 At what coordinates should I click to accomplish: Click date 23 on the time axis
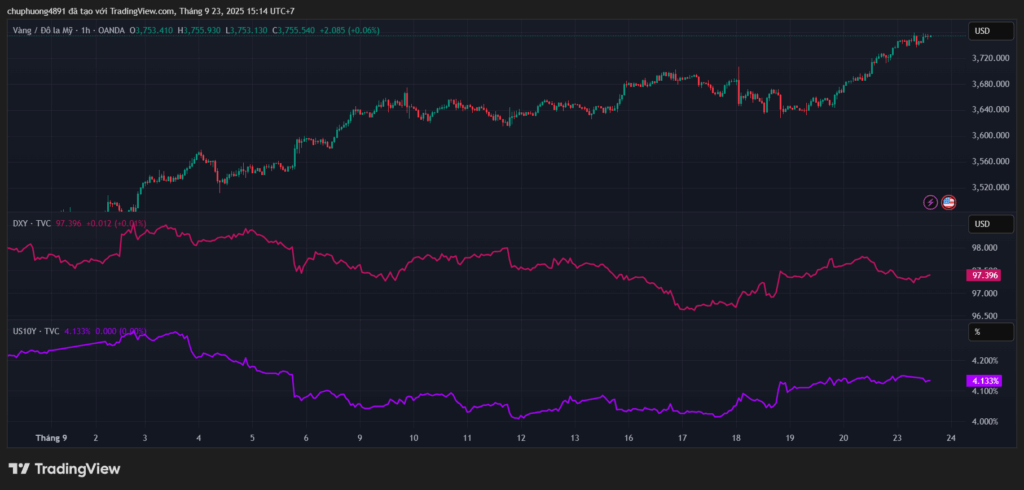[897, 438]
